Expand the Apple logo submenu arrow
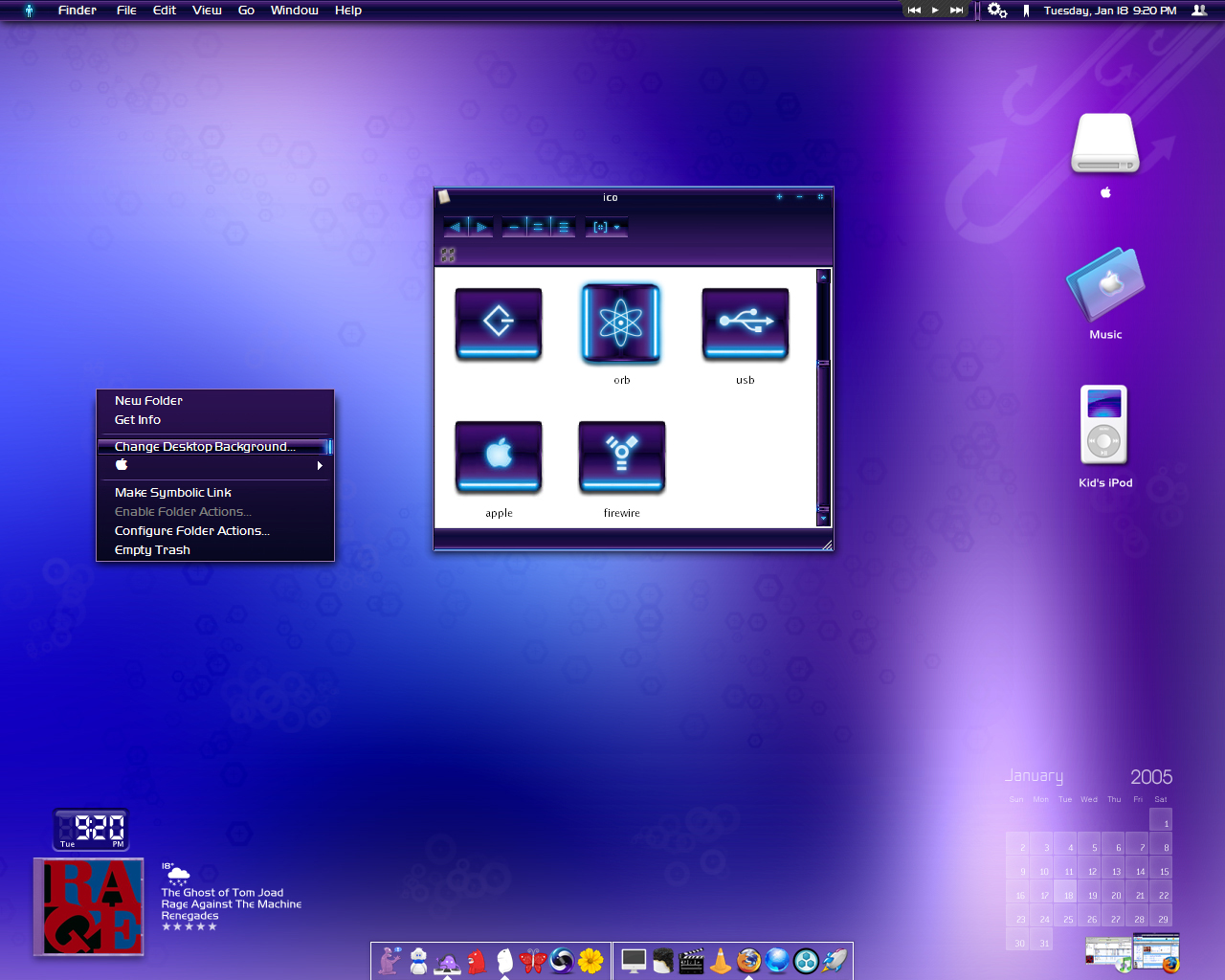This screenshot has width=1225, height=980. click(x=320, y=465)
